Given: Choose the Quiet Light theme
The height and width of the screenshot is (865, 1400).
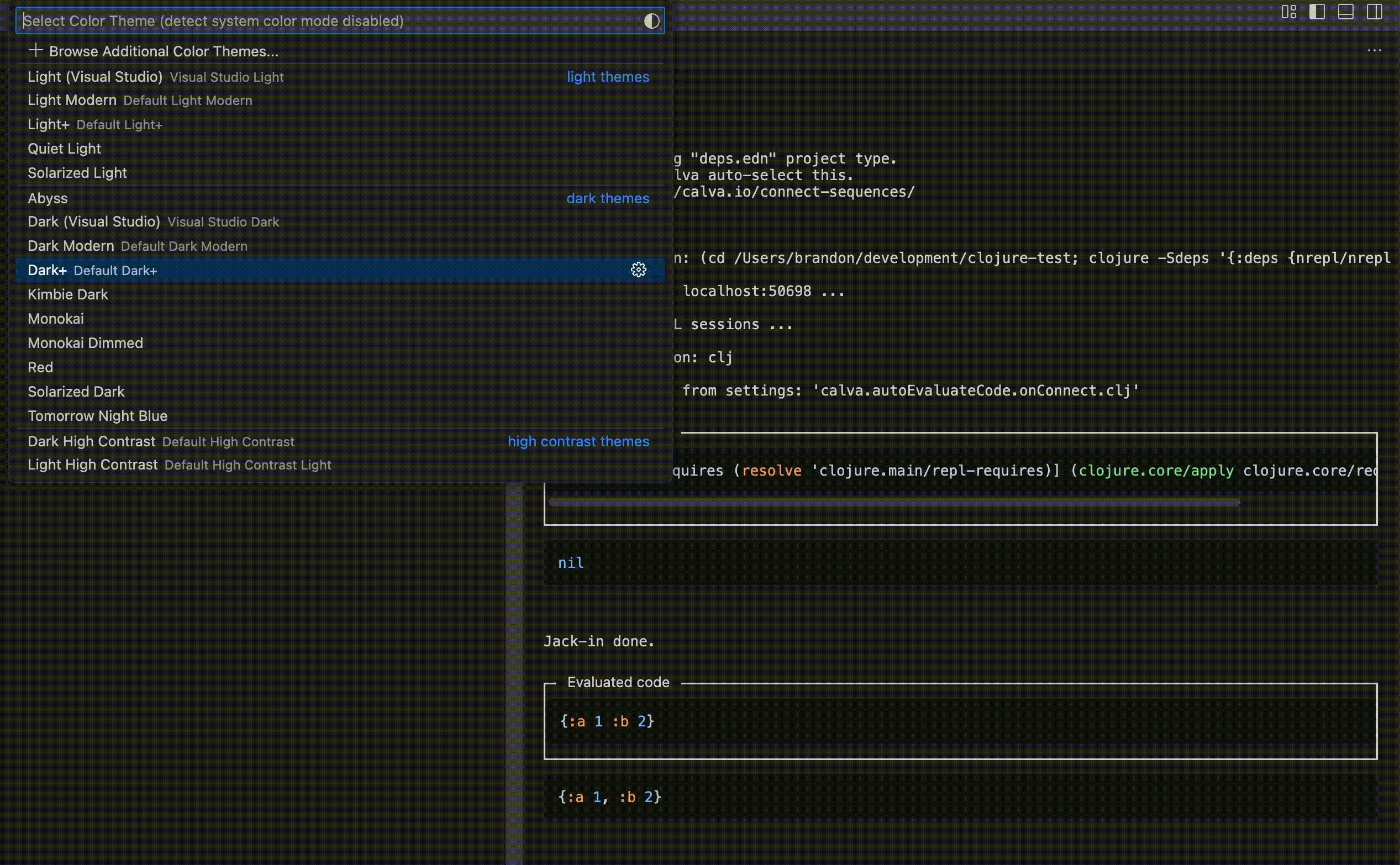Looking at the screenshot, I should (64, 148).
